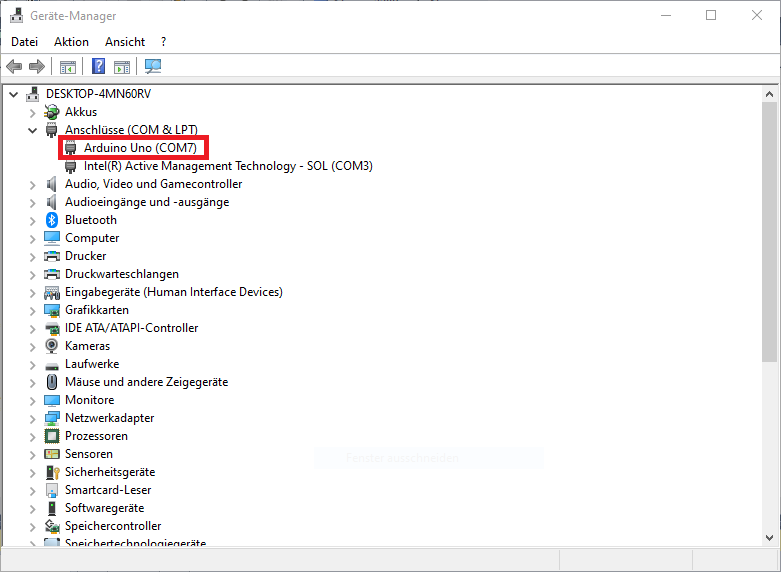Collapse the DESKTOP-4MN60RV root node
Screen dimensions: 781x572
coord(13,94)
